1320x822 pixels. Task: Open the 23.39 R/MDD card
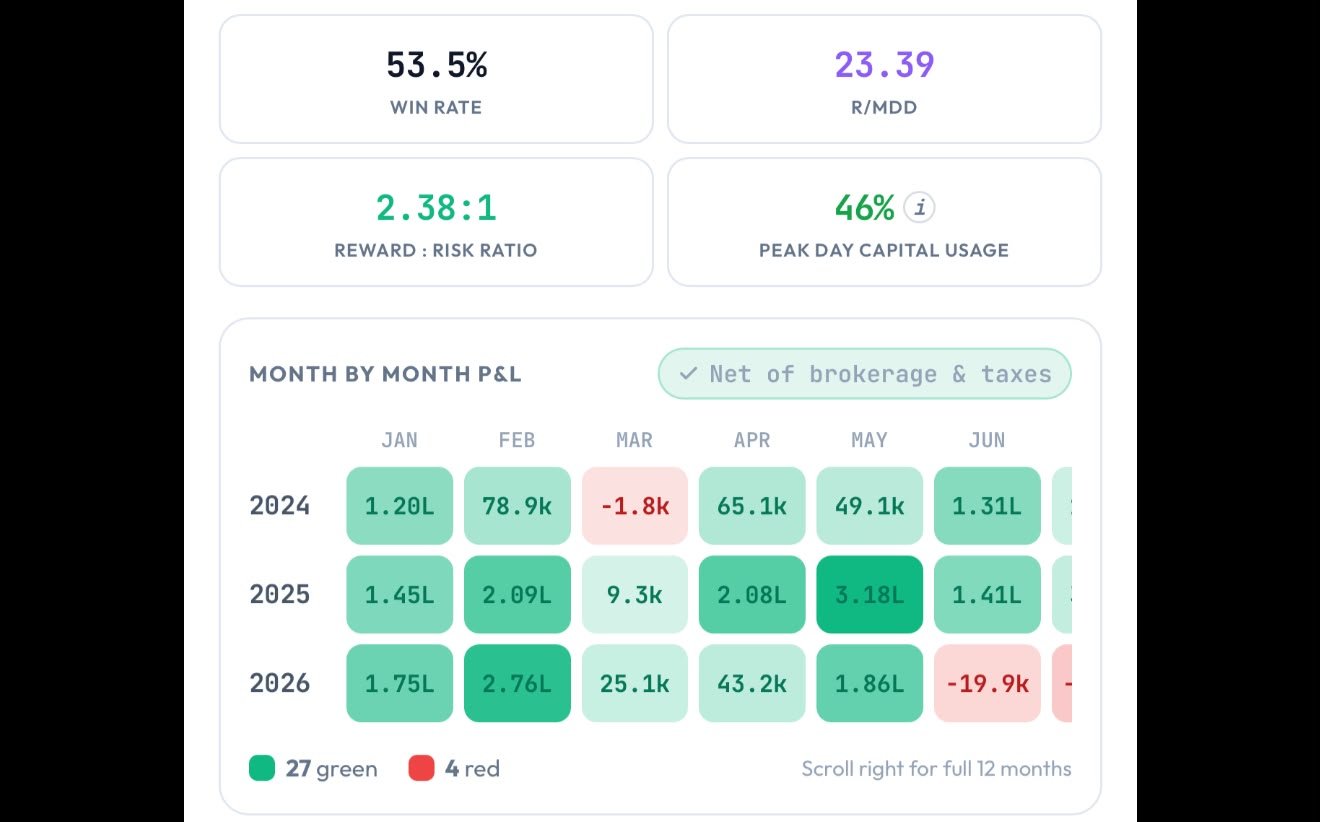884,79
